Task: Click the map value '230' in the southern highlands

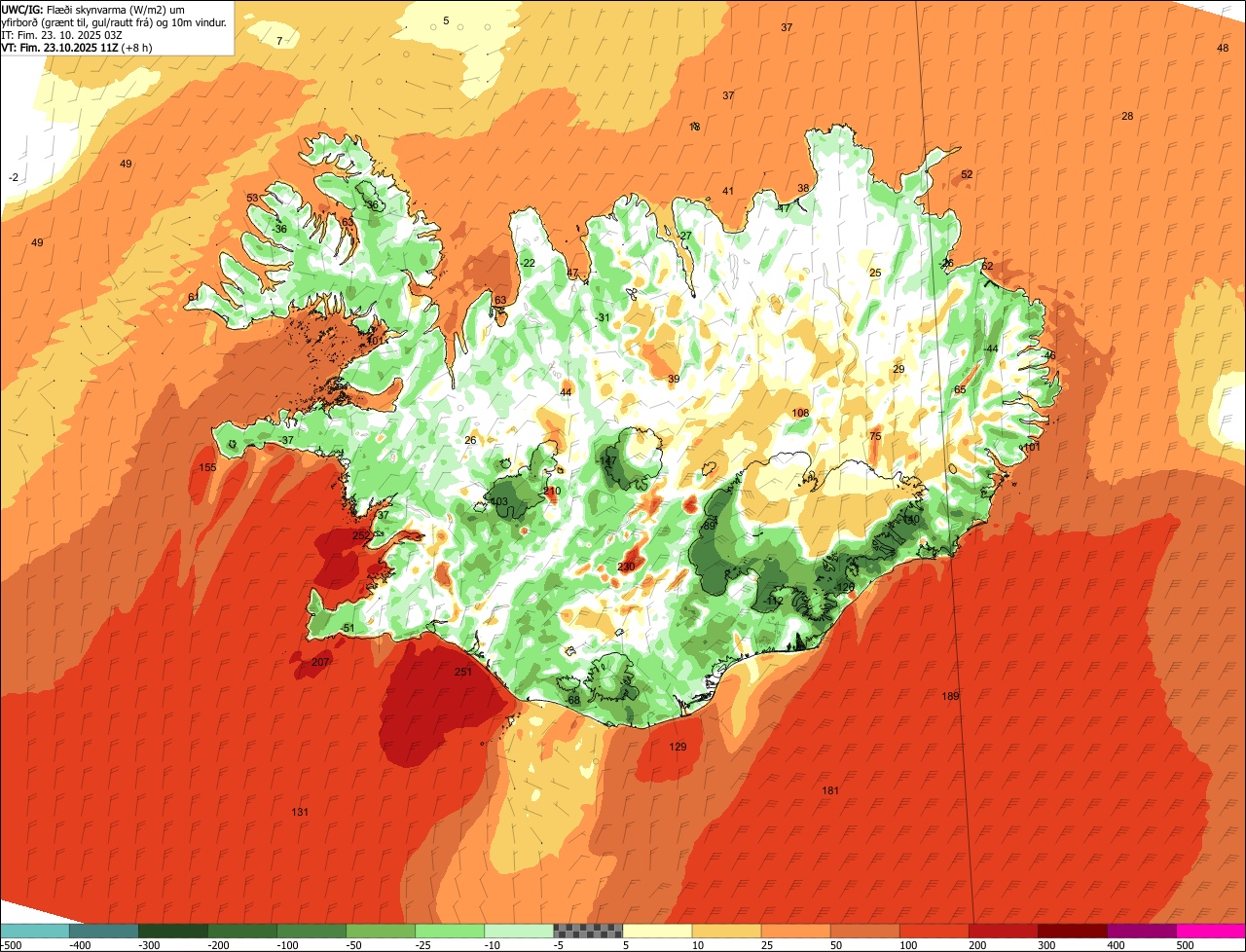Action: coord(626,567)
